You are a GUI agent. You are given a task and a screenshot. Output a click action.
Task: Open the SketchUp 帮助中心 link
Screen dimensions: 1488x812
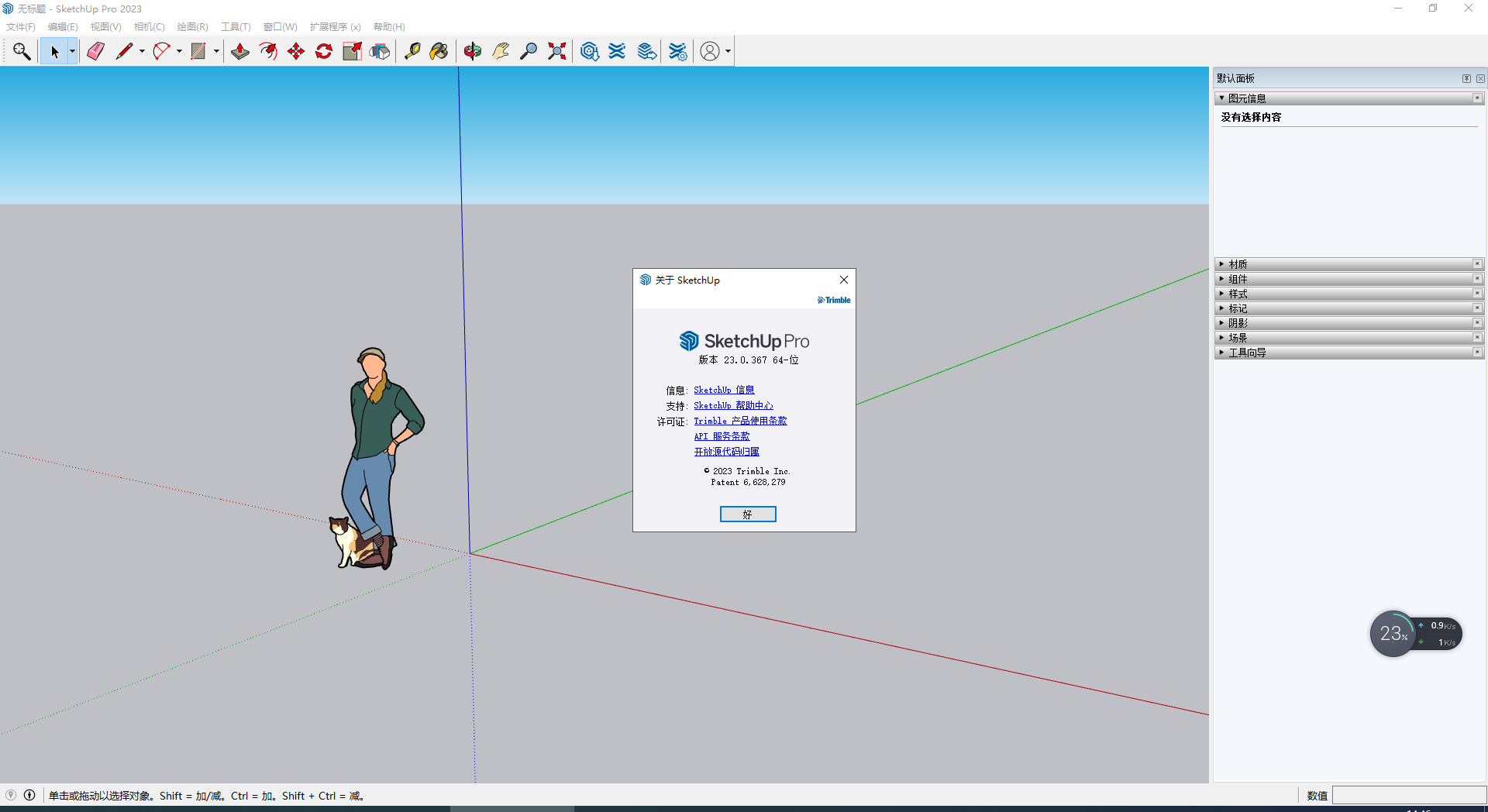(733, 405)
